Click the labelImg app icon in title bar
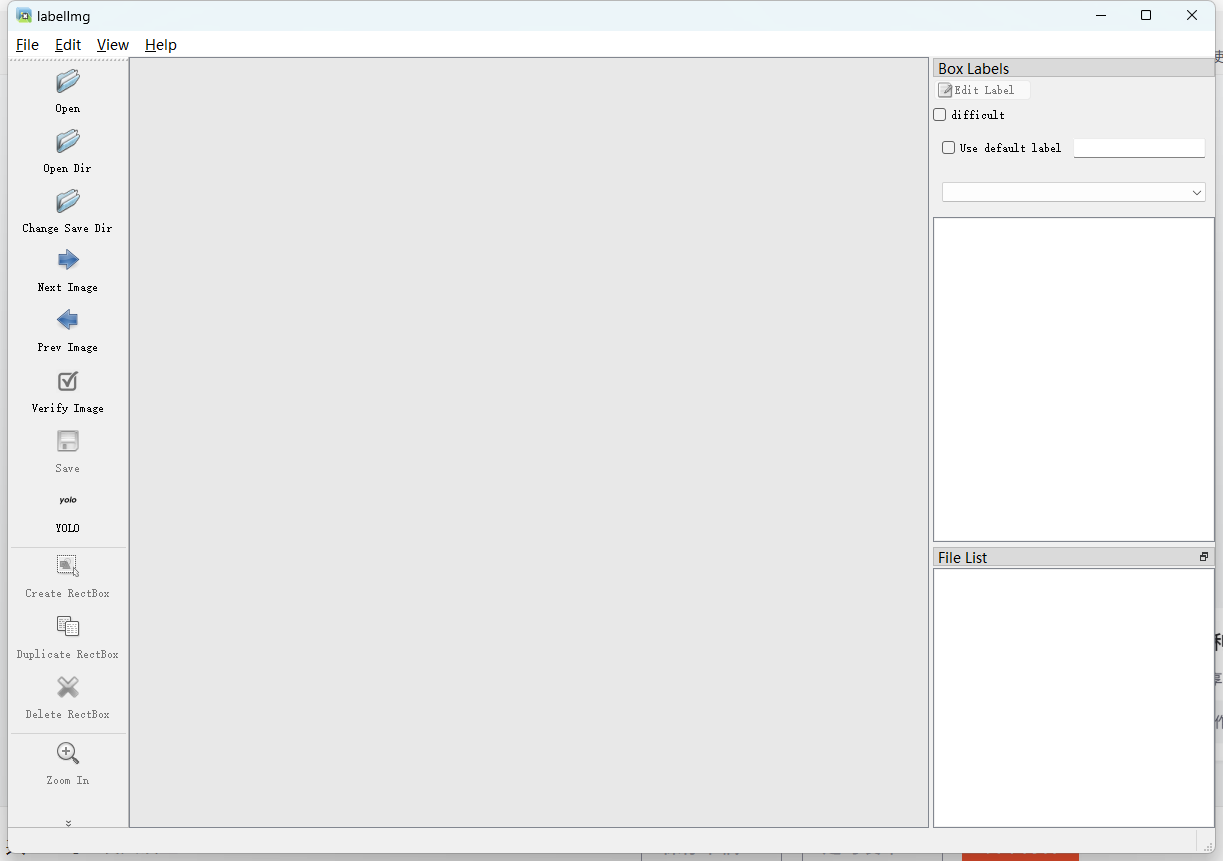 click(24, 16)
